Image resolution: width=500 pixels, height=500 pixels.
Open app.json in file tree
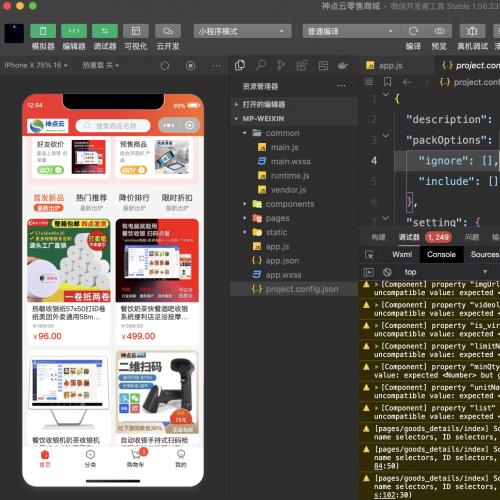282,261
